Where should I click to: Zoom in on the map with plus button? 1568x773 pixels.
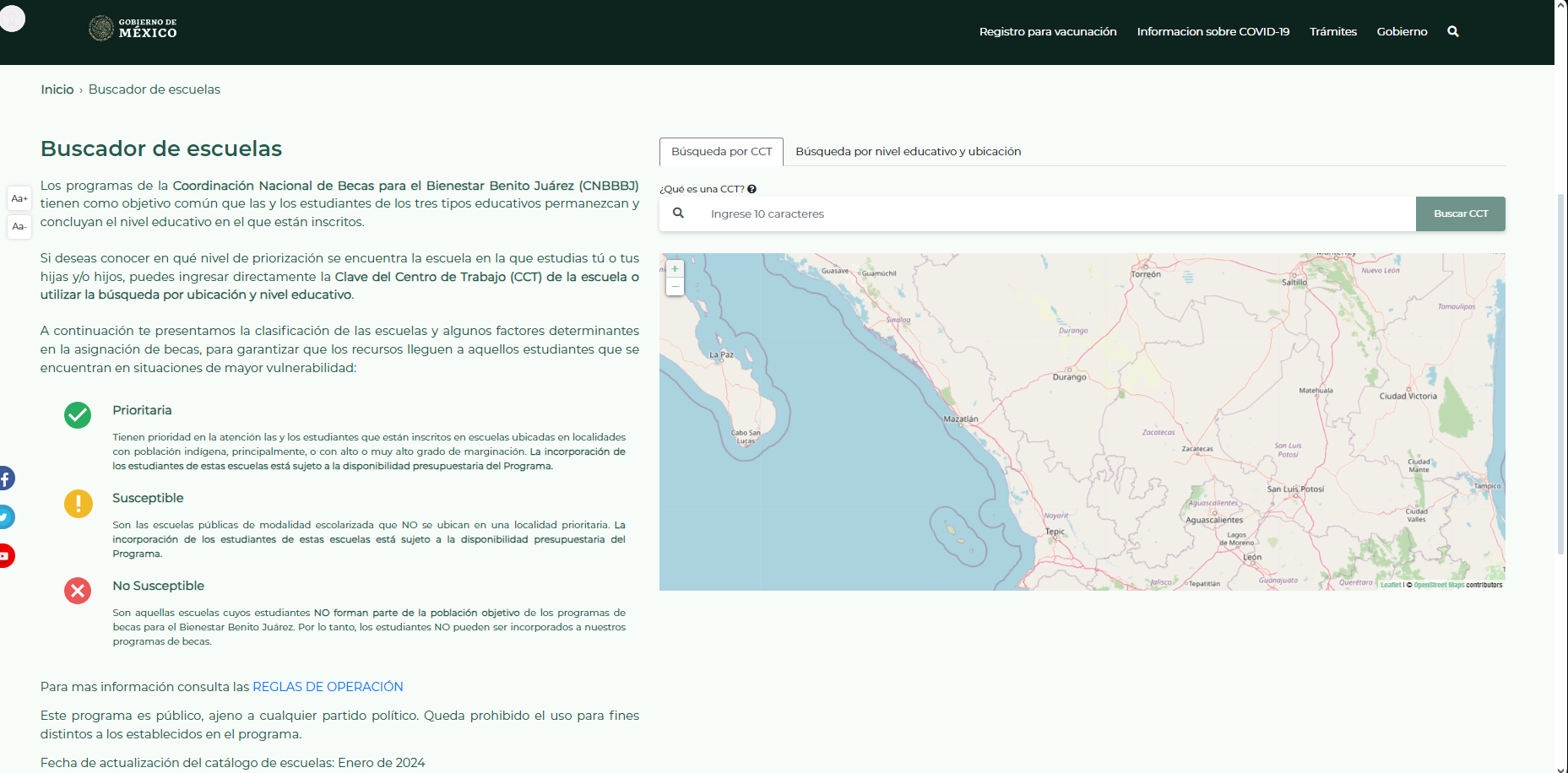(x=675, y=269)
